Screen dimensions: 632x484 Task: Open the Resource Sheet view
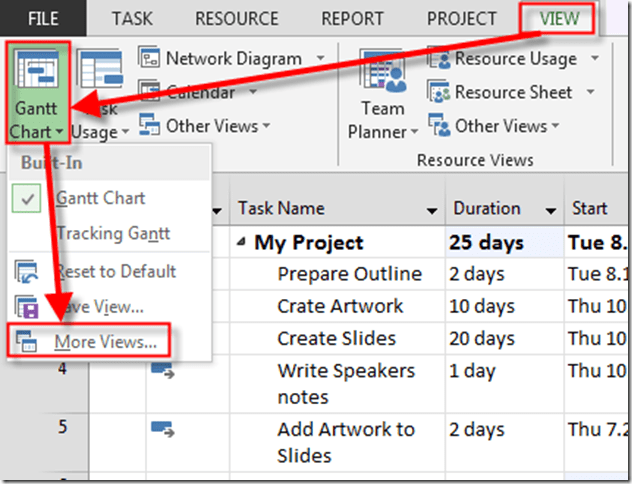[510, 92]
